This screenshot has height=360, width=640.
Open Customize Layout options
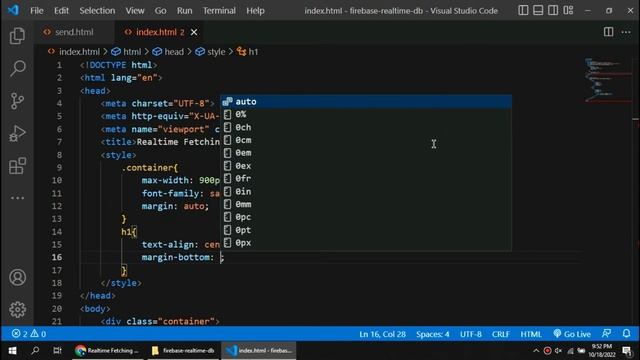[x=568, y=10]
